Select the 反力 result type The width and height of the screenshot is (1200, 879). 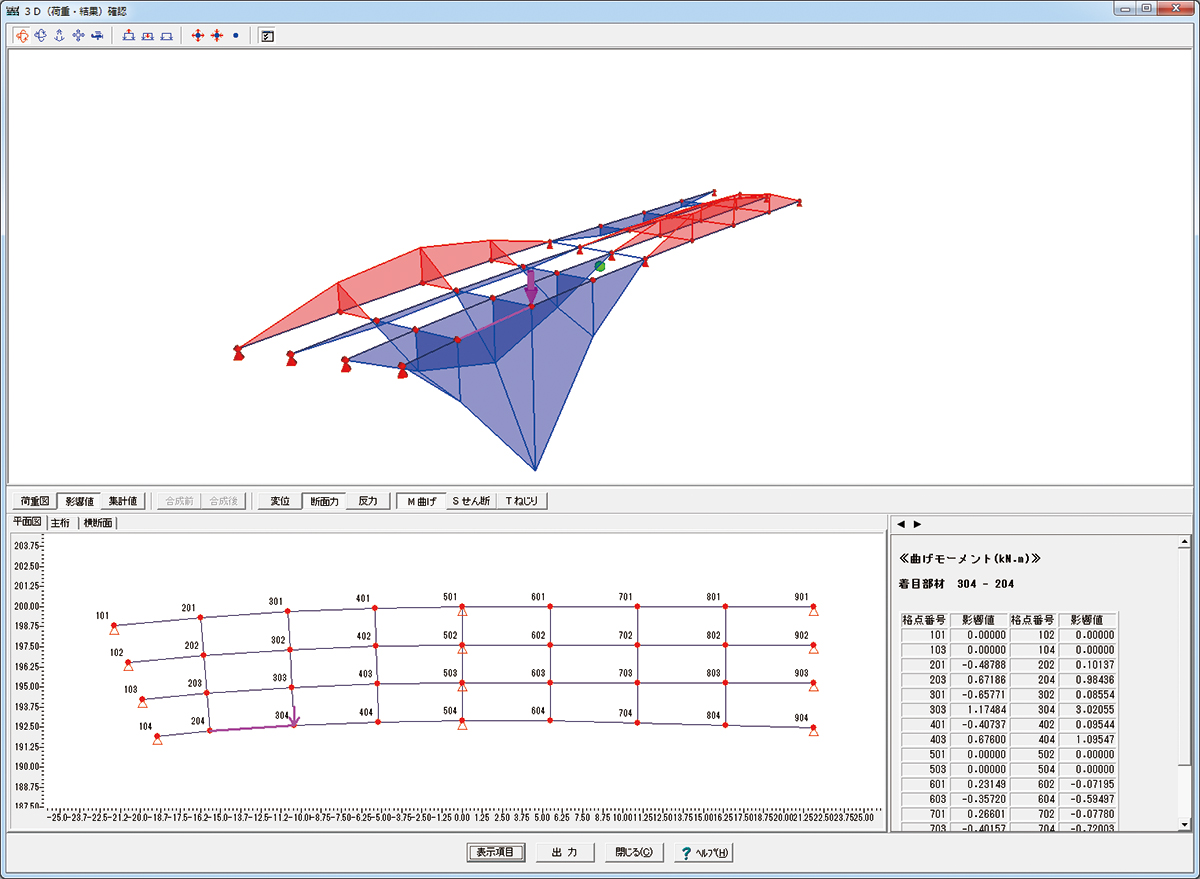point(367,501)
